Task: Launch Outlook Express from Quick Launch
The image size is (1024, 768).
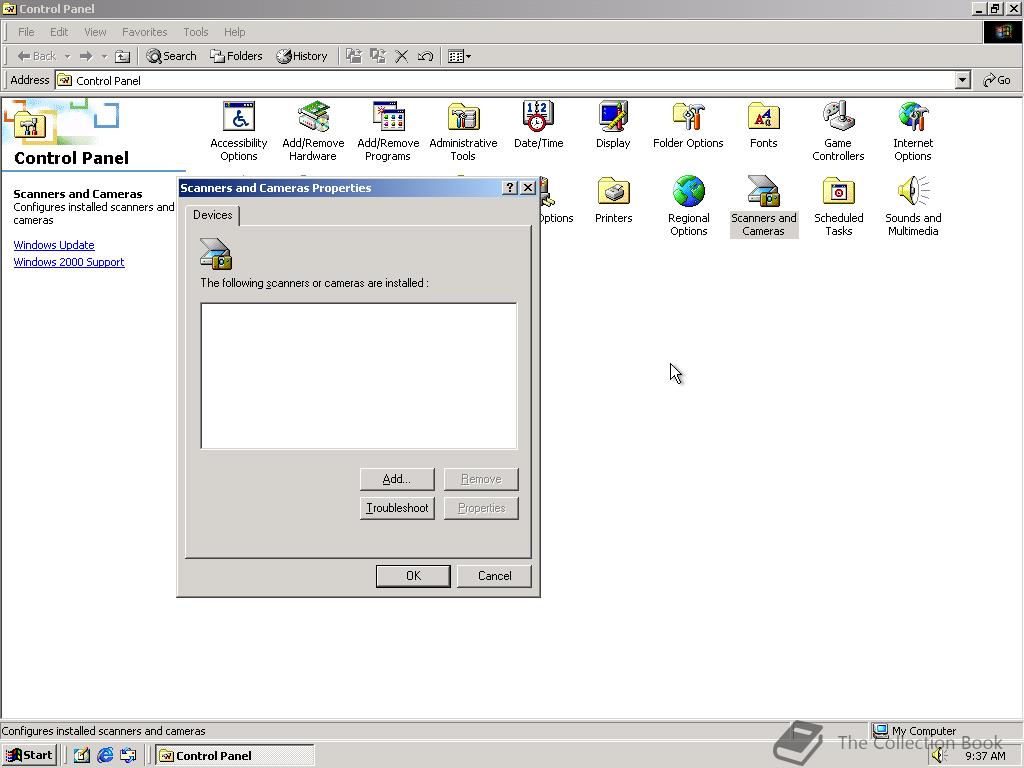Action: 129,756
